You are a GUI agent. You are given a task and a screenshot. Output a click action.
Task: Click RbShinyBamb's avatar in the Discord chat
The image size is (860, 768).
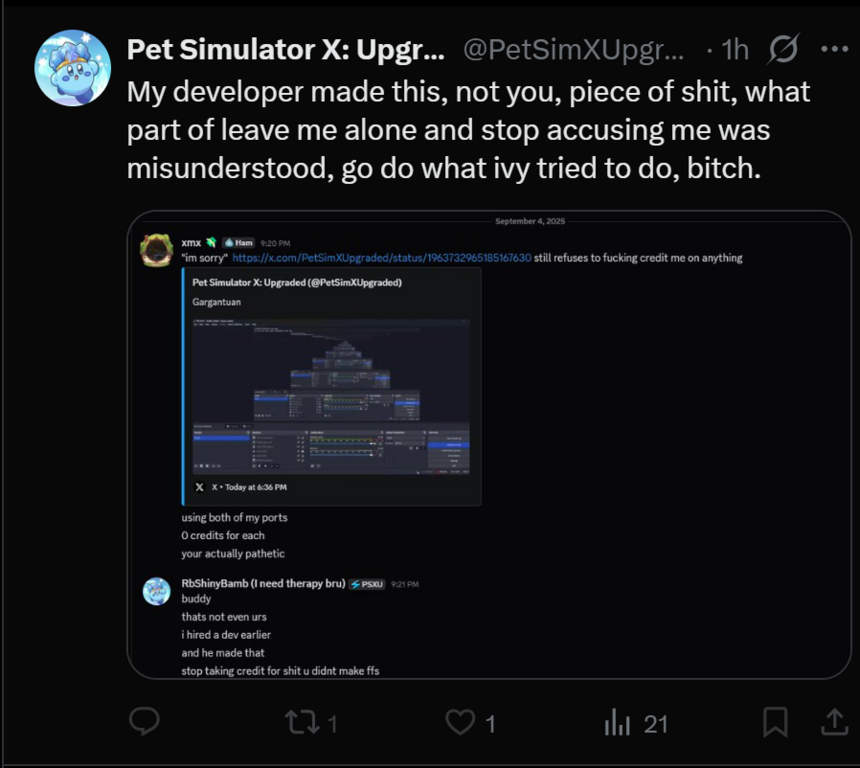(156, 591)
